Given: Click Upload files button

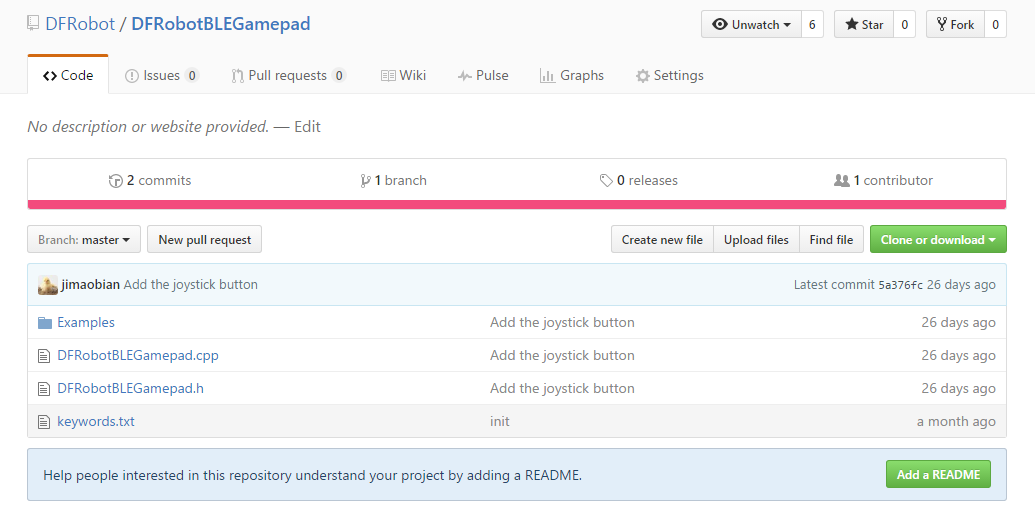Looking at the screenshot, I should pyautogui.click(x=756, y=239).
